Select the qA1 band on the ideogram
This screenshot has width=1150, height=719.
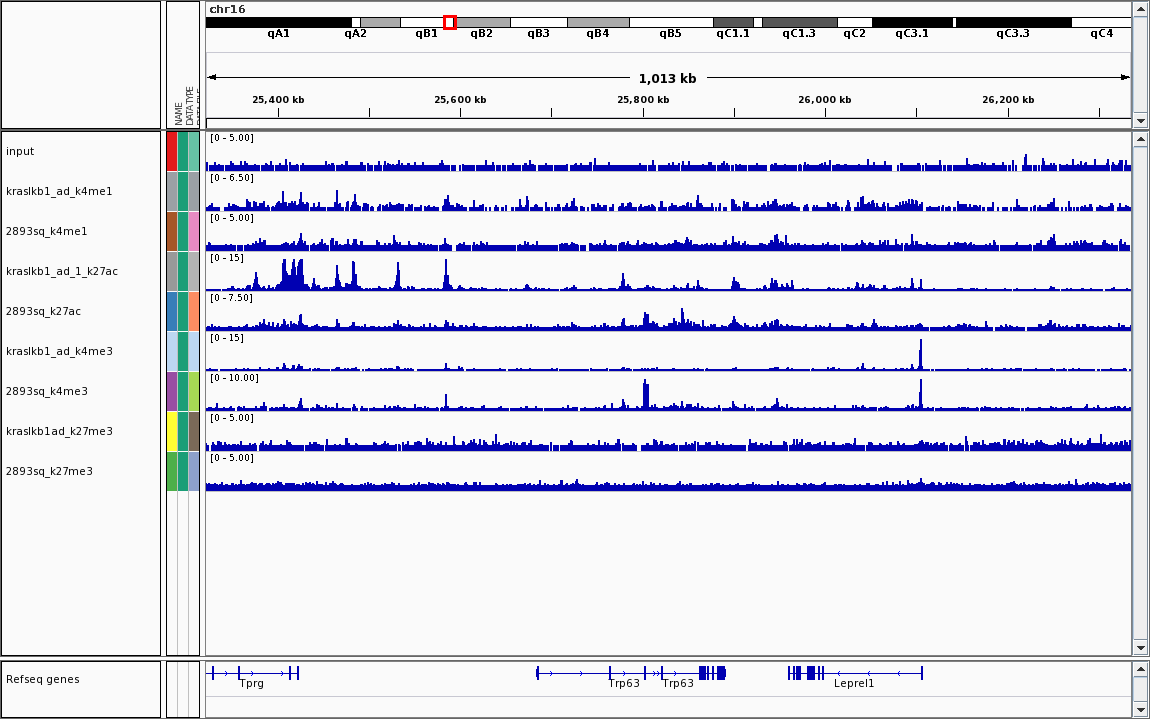pos(278,22)
